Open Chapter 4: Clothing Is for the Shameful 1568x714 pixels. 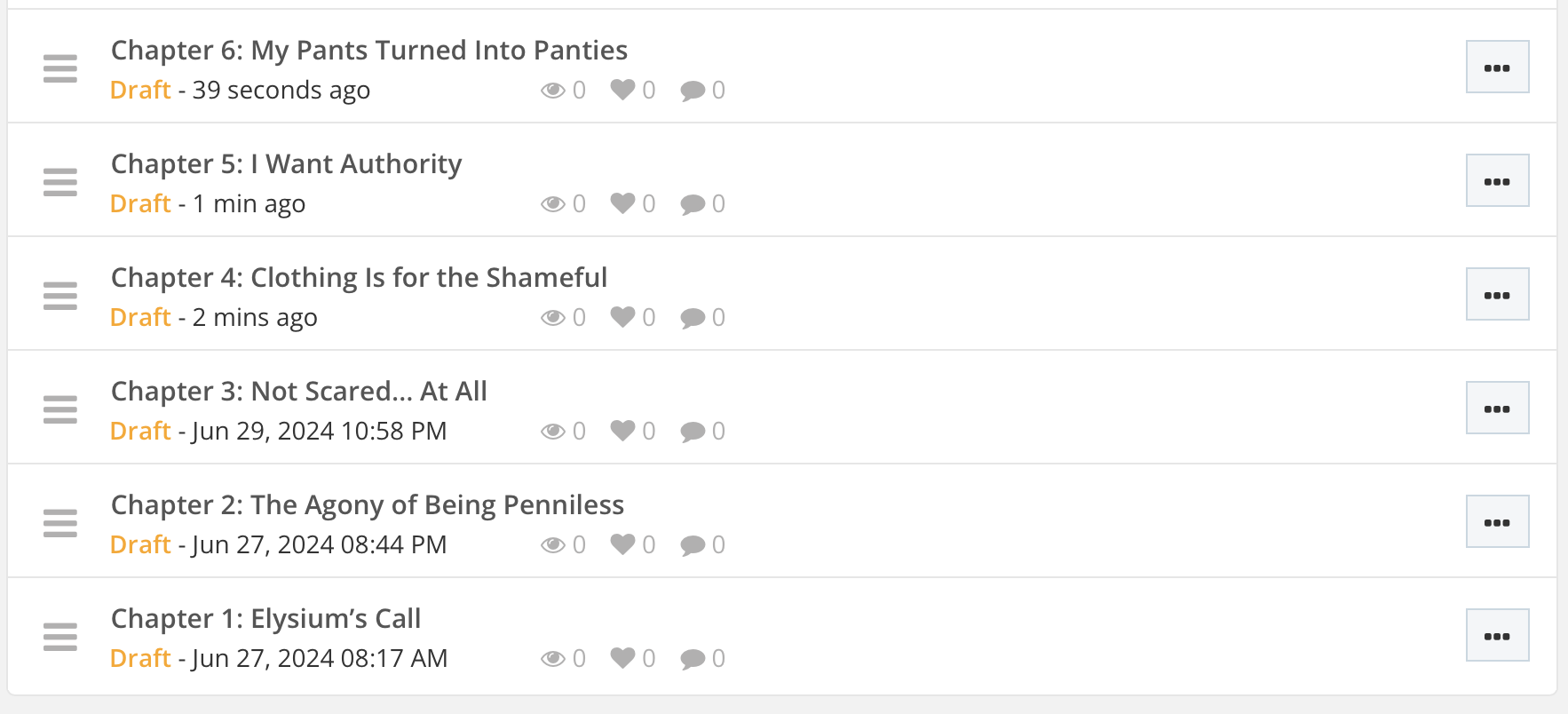(x=359, y=278)
